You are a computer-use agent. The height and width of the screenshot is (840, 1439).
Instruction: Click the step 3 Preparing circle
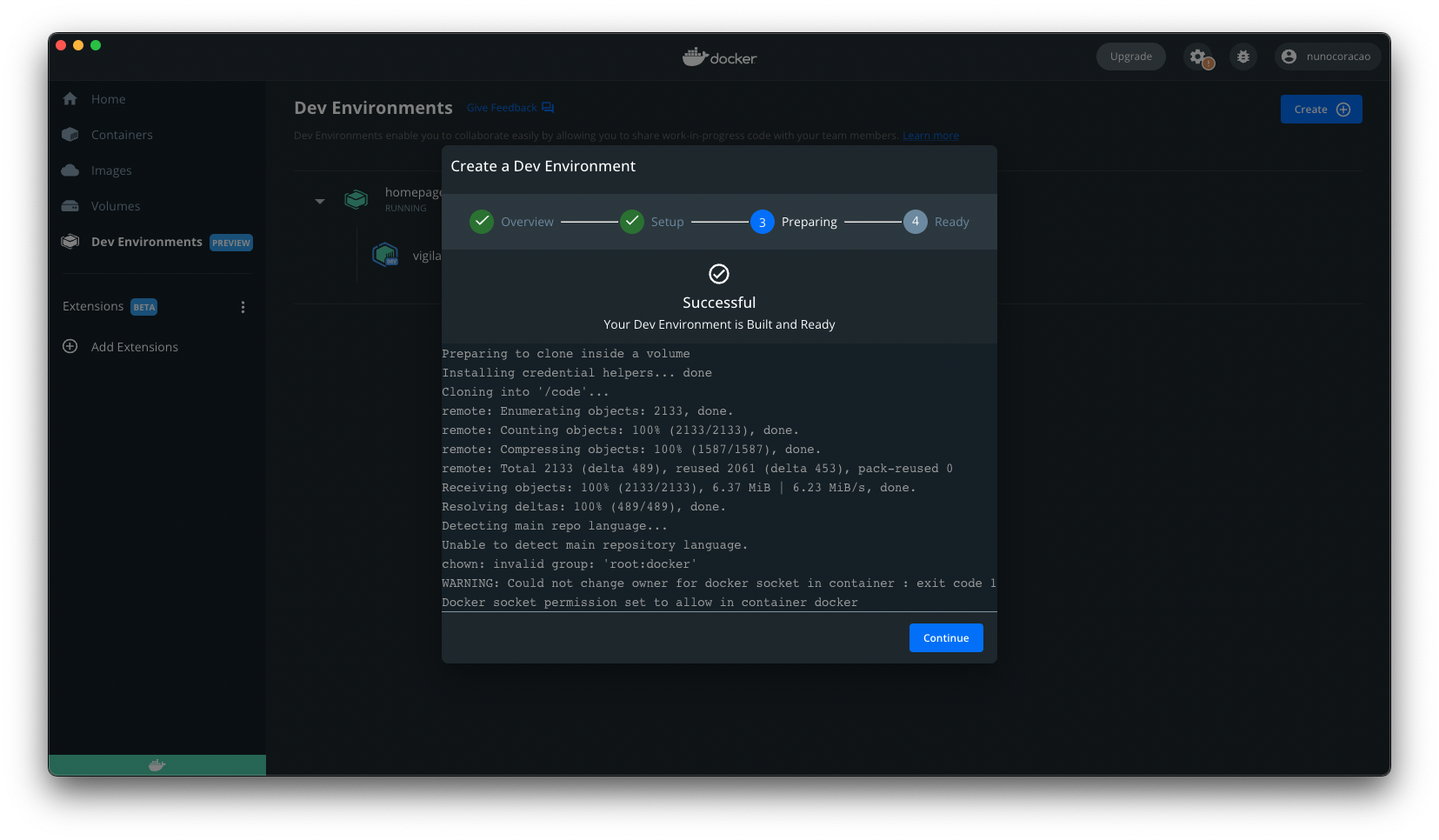(763, 222)
